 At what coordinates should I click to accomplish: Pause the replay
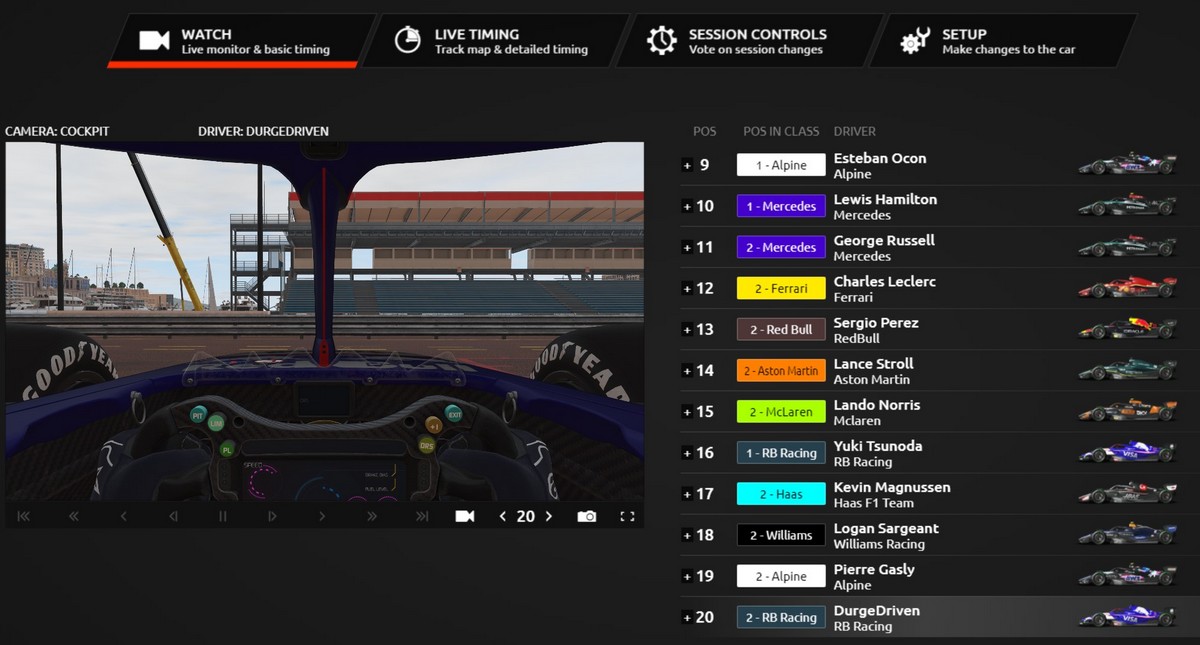pyautogui.click(x=223, y=516)
